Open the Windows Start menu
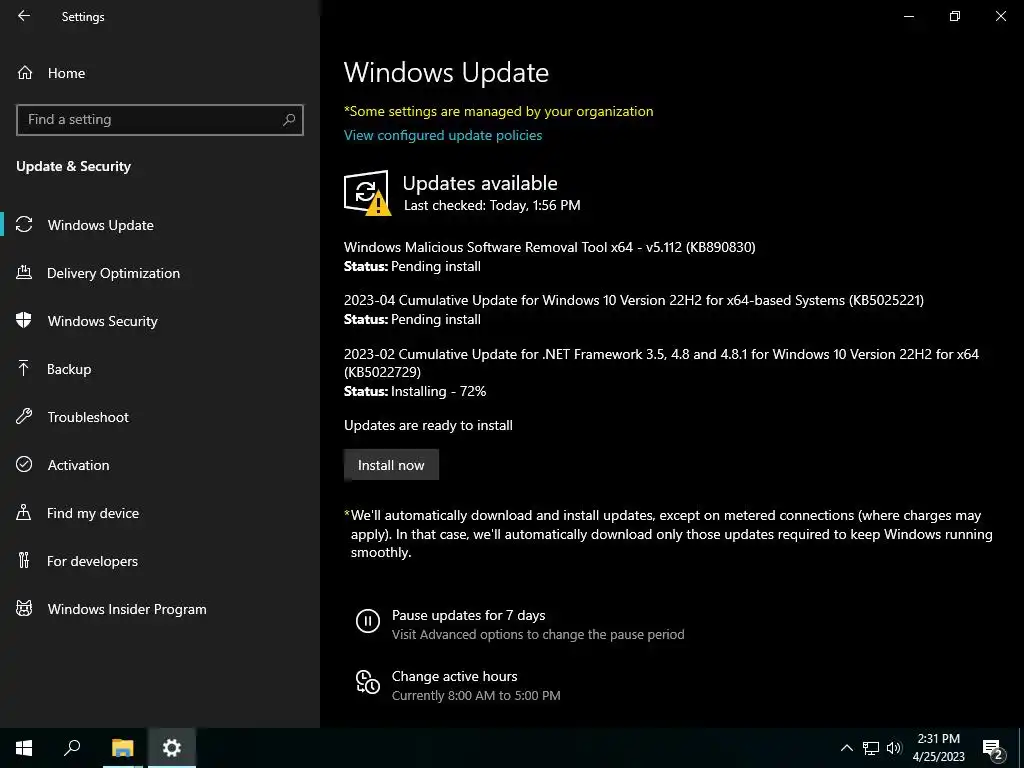Image resolution: width=1024 pixels, height=768 pixels. [x=24, y=748]
